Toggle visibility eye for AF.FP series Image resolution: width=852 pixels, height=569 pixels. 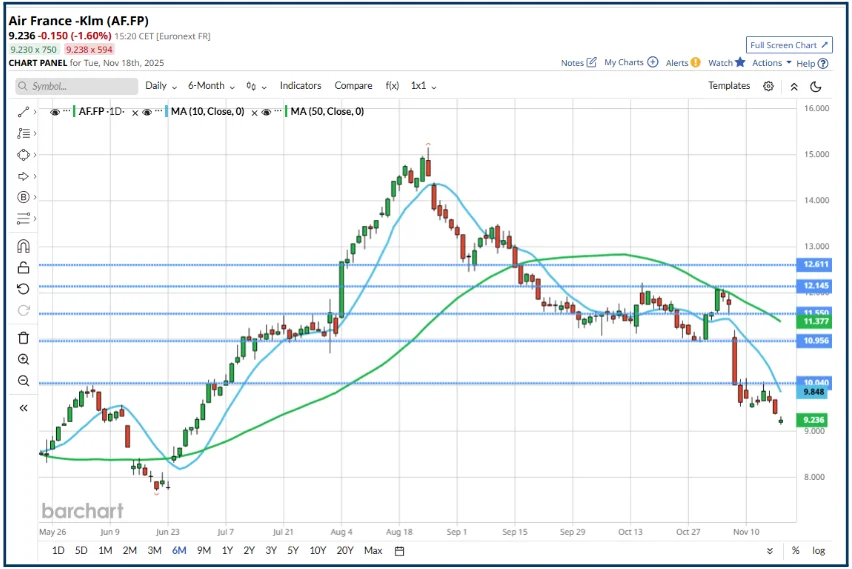[x=55, y=112]
